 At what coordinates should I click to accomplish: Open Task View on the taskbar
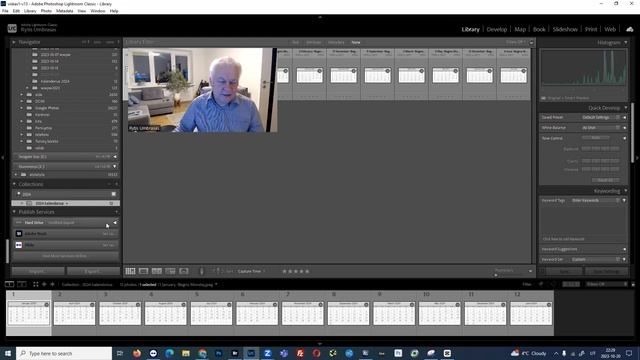[120, 353]
